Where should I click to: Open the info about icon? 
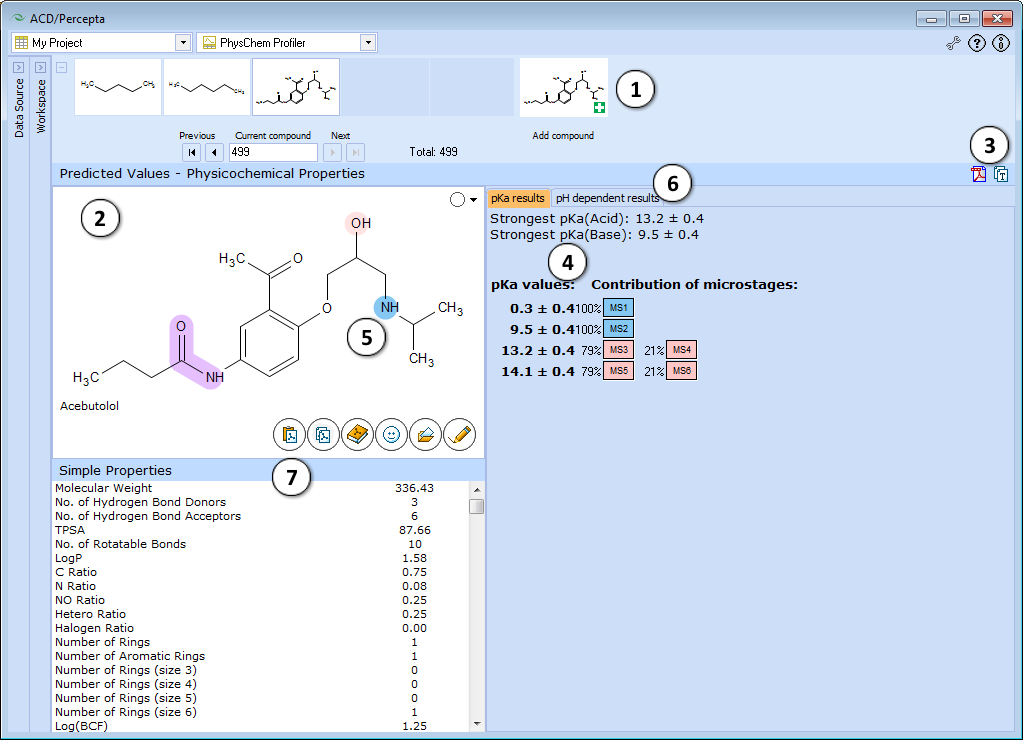pyautogui.click(x=1001, y=44)
